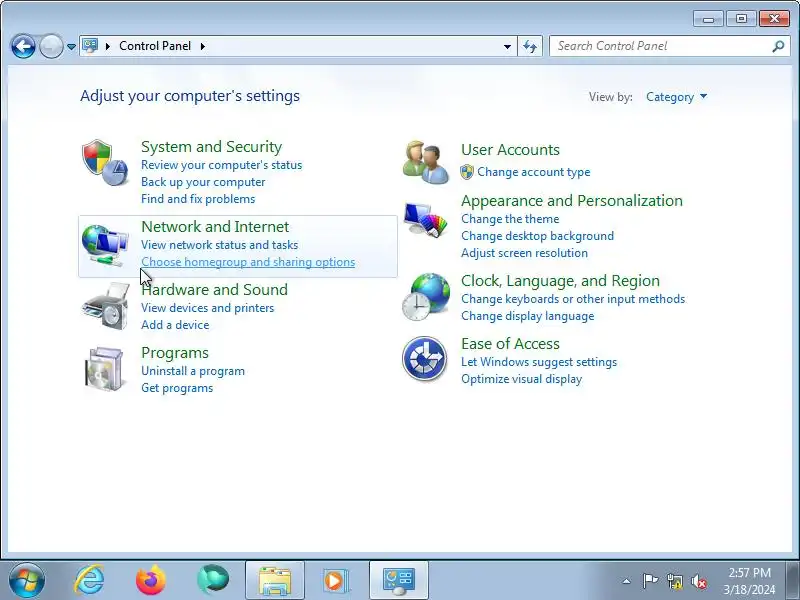
Task: Open the Clock, Language, and Region globe icon
Action: (426, 297)
